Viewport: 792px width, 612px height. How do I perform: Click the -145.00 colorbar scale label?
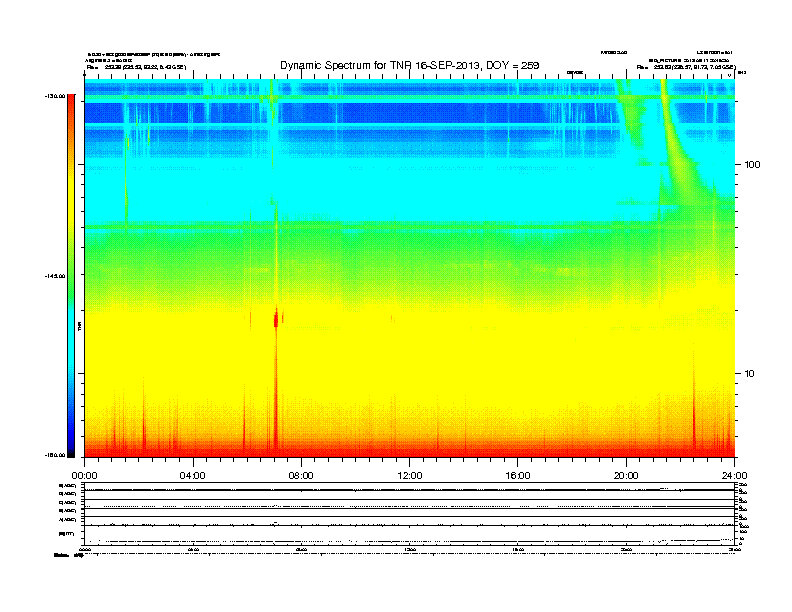point(55,276)
